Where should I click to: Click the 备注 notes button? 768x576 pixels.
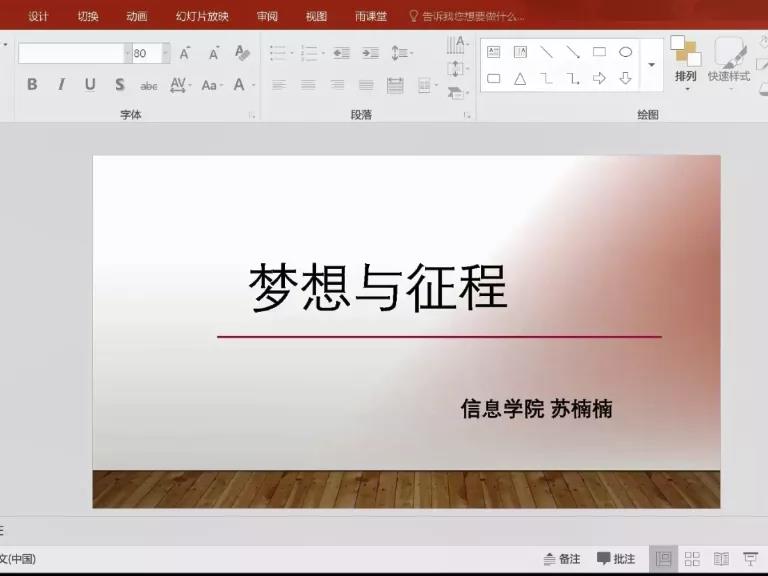(x=561, y=559)
